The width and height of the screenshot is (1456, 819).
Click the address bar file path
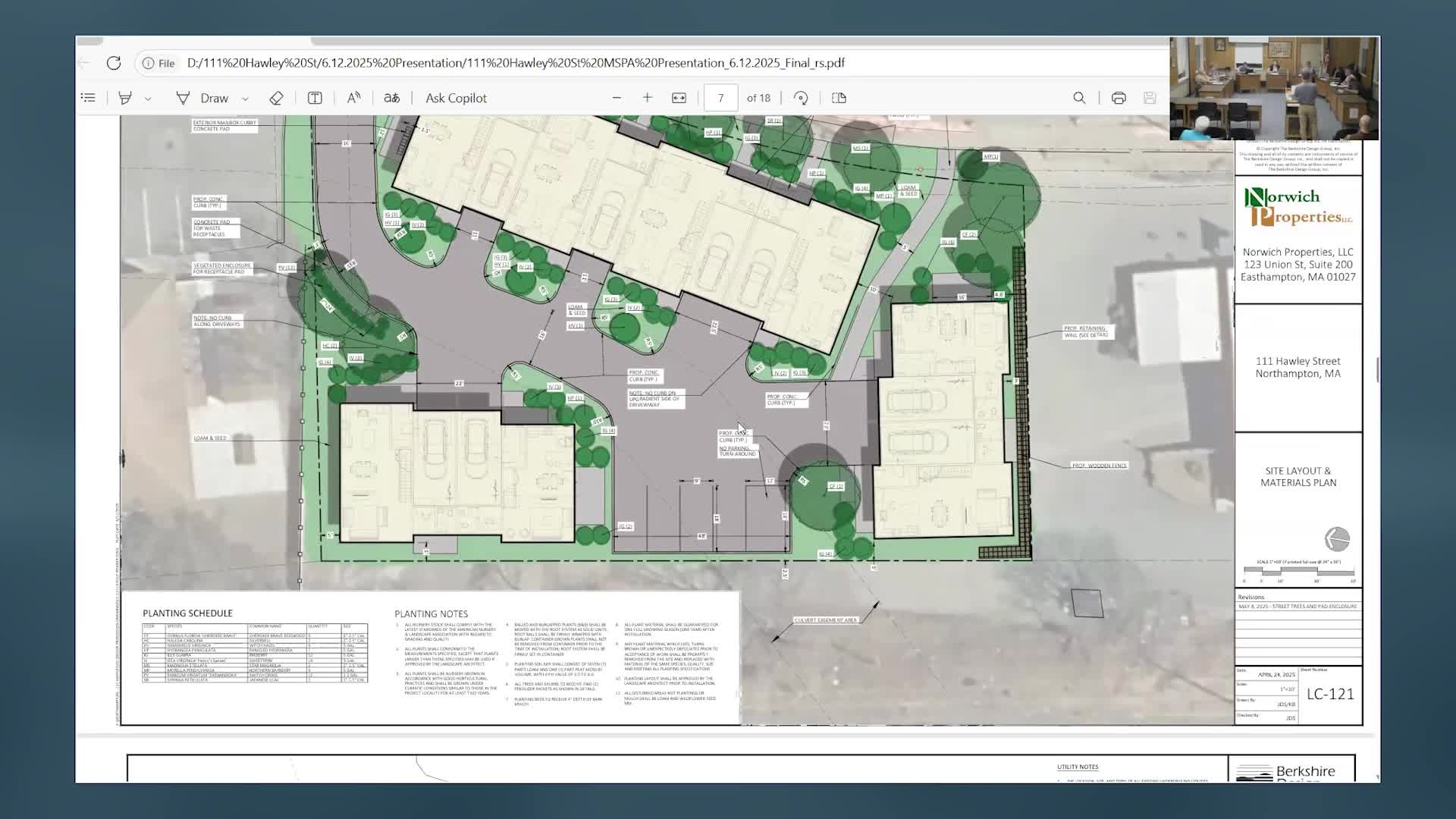[x=516, y=63]
